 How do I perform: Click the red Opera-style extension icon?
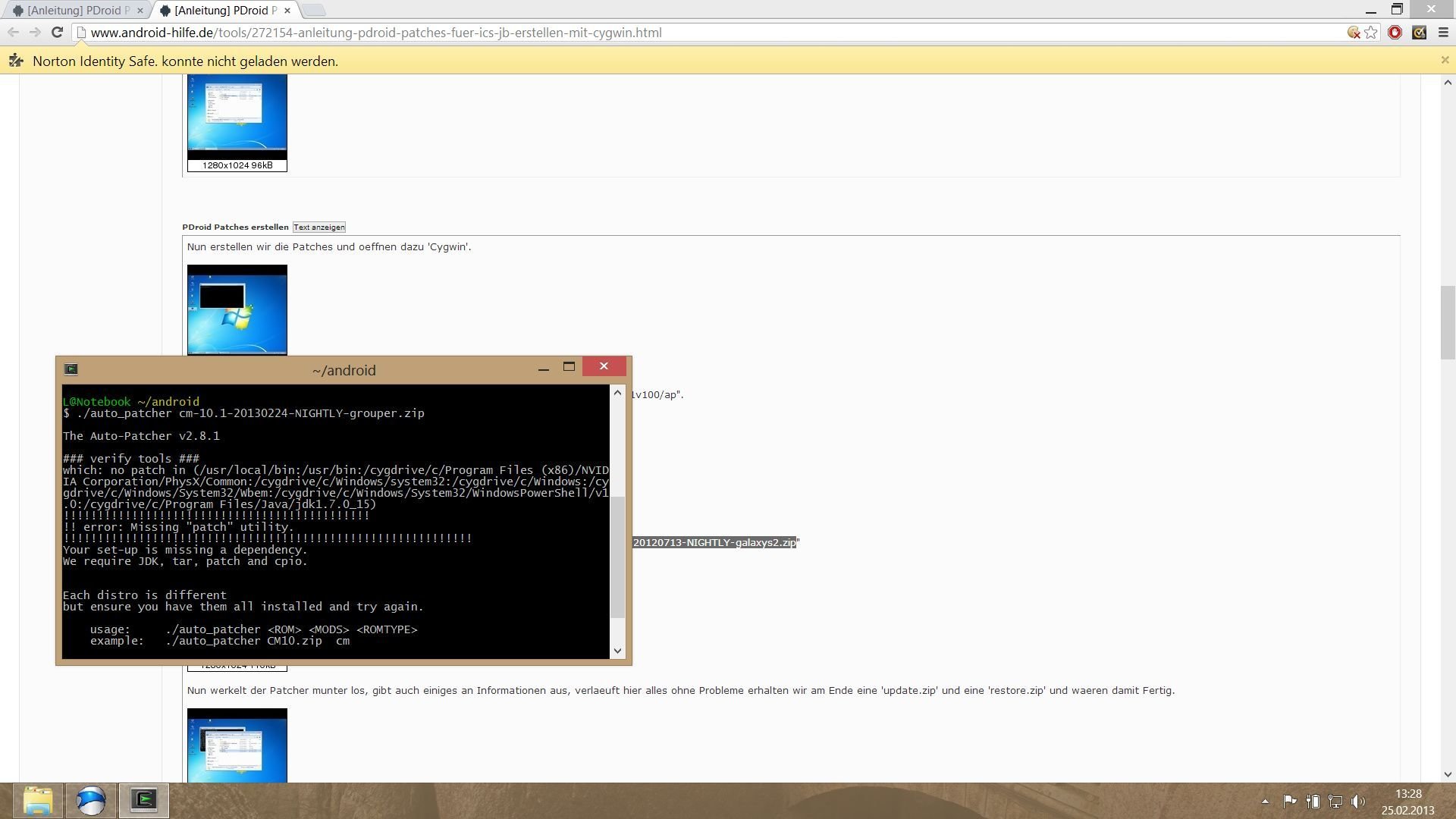(x=1395, y=33)
